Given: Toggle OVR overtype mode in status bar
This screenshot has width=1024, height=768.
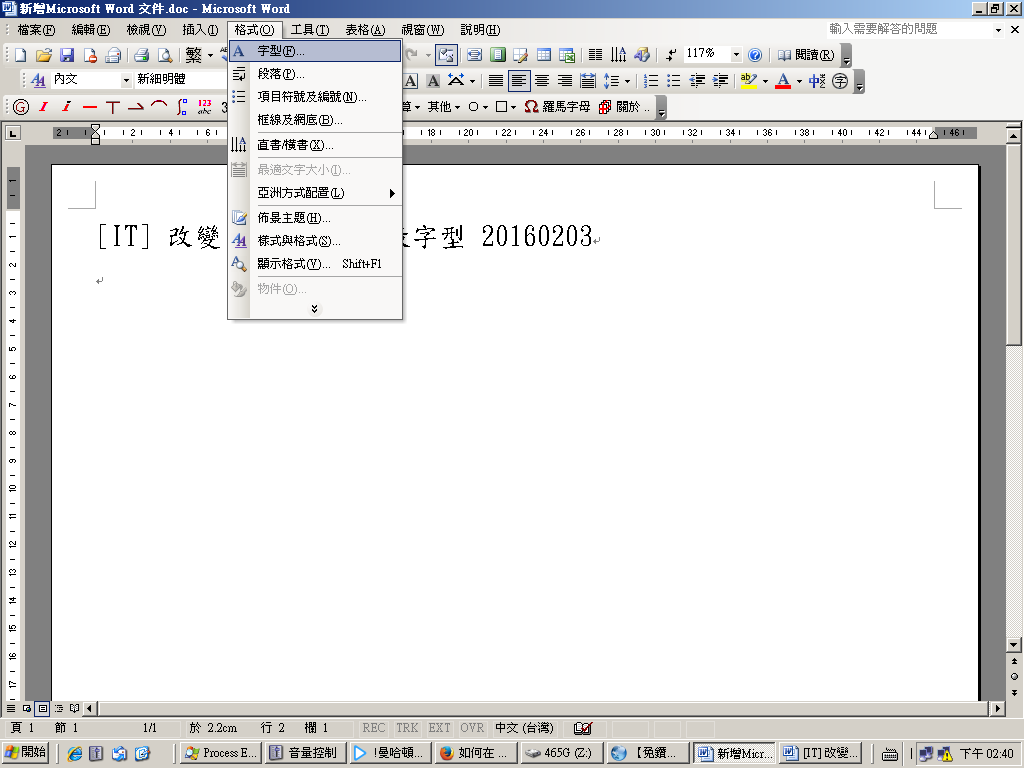Looking at the screenshot, I should point(472,728).
